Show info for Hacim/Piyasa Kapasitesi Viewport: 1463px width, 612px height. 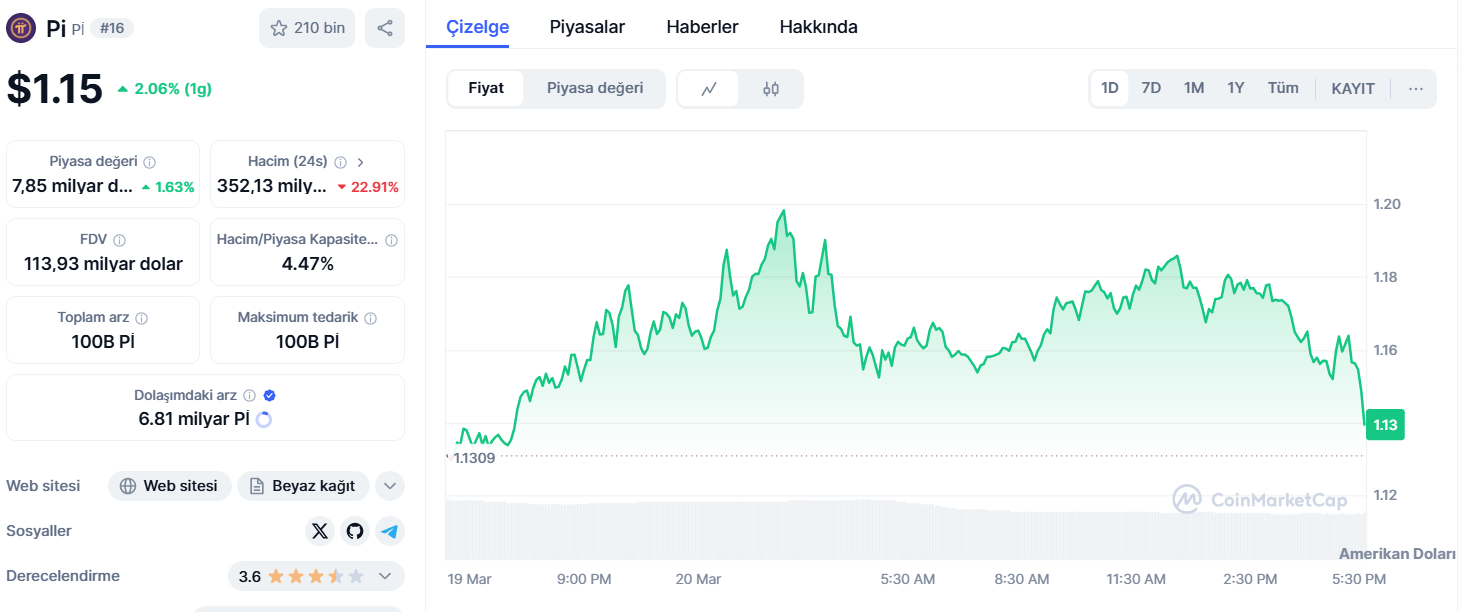click(x=391, y=240)
